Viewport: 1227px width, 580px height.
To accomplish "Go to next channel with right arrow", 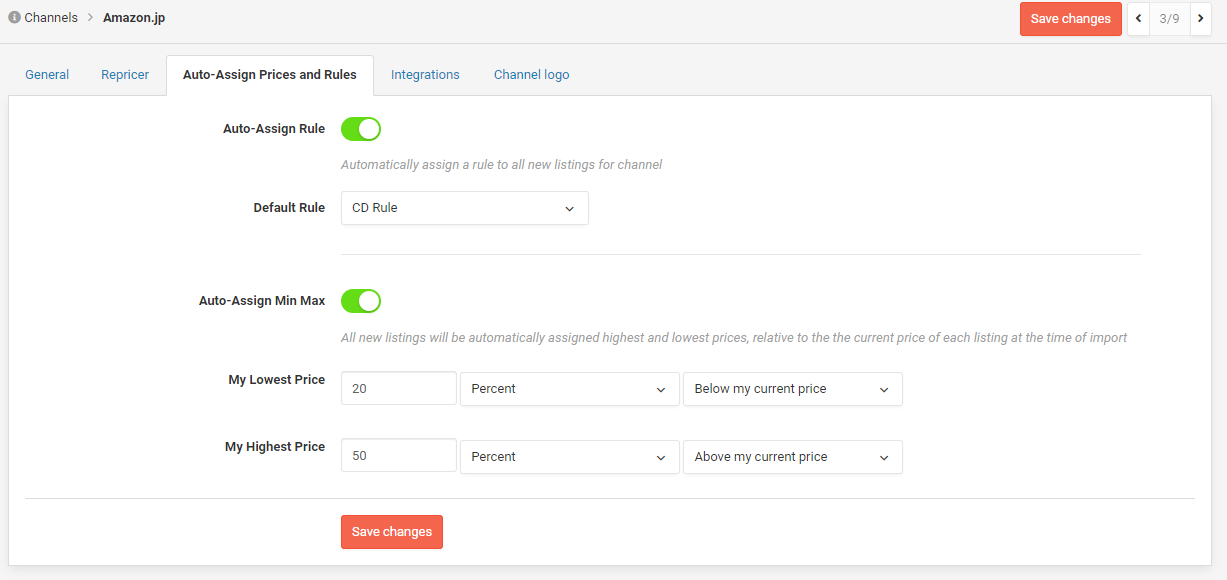I will [1200, 19].
